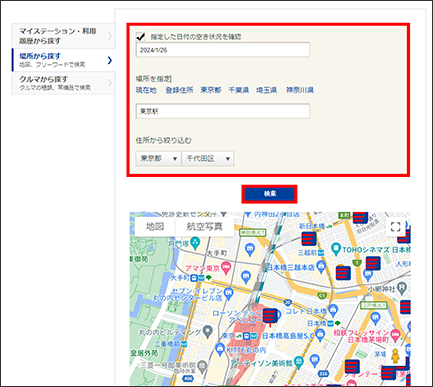Click the 三菱一号館美術館 gray pin
The width and height of the screenshot is (433, 387).
click(x=202, y=366)
